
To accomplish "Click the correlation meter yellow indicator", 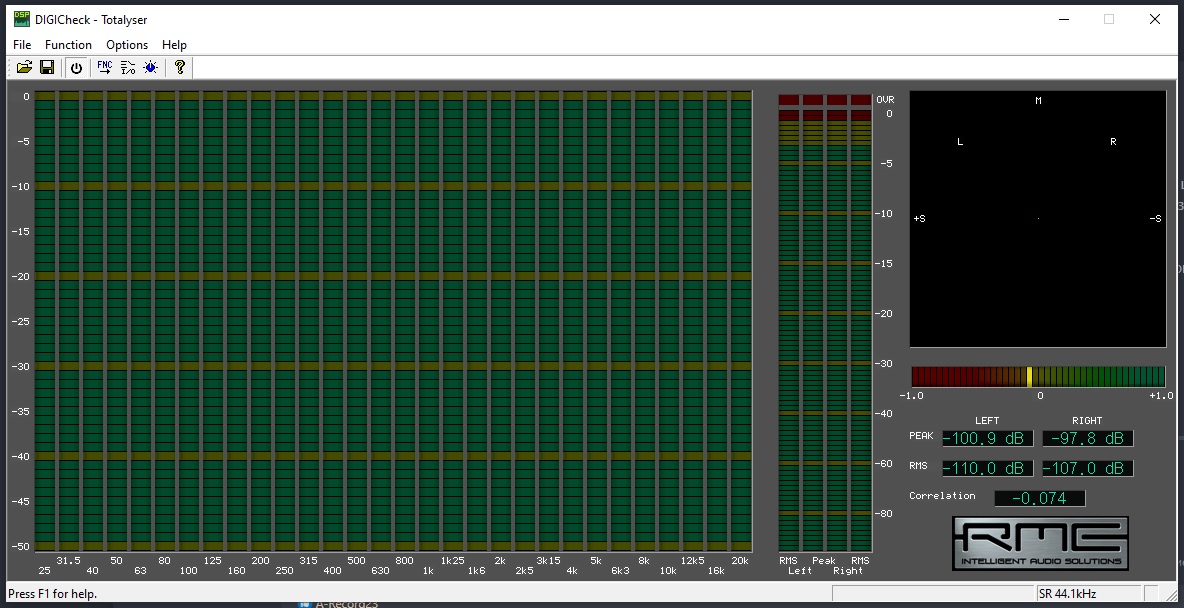I will (x=1029, y=376).
